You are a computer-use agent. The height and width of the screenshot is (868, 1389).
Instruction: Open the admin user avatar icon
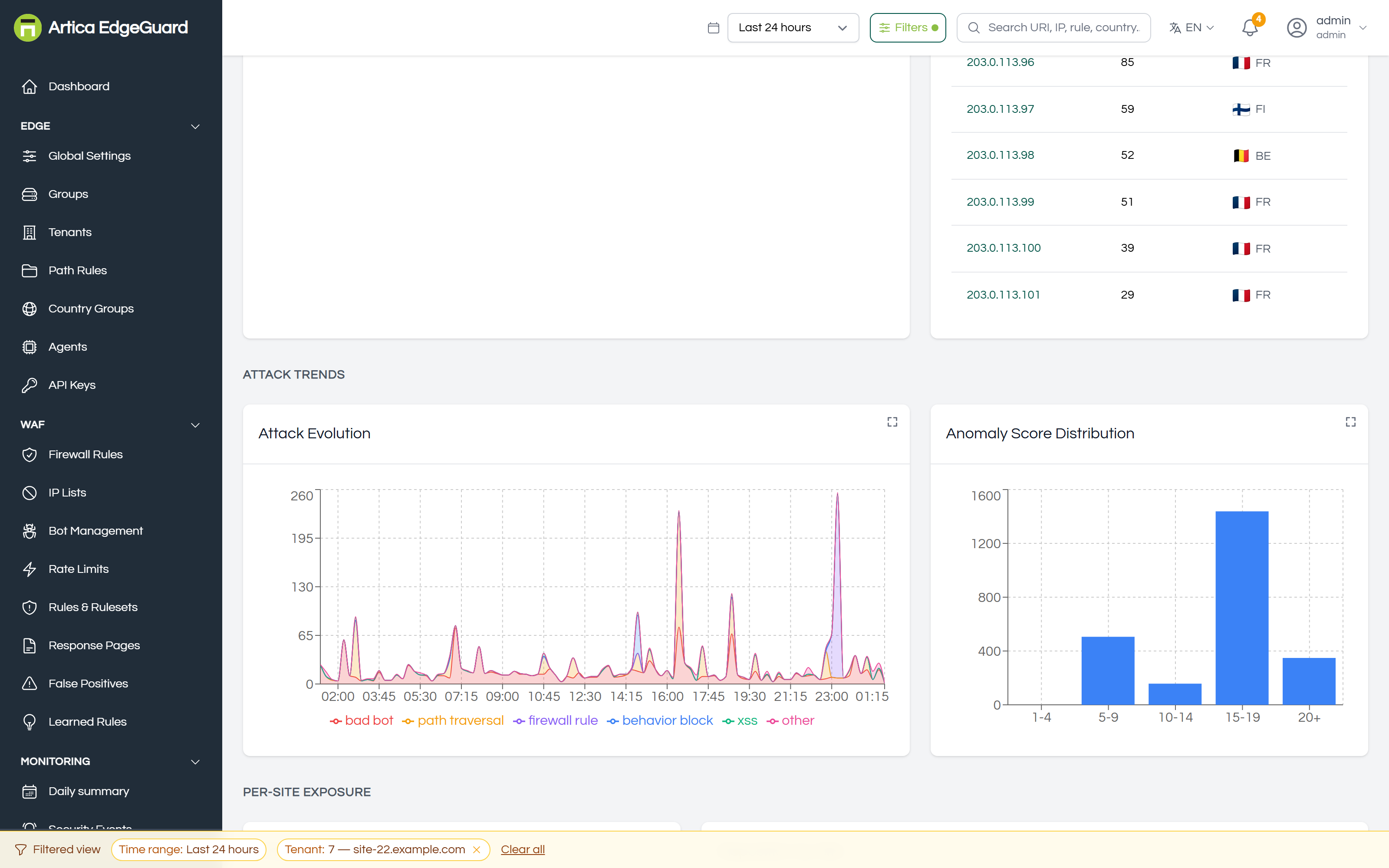pos(1297,27)
